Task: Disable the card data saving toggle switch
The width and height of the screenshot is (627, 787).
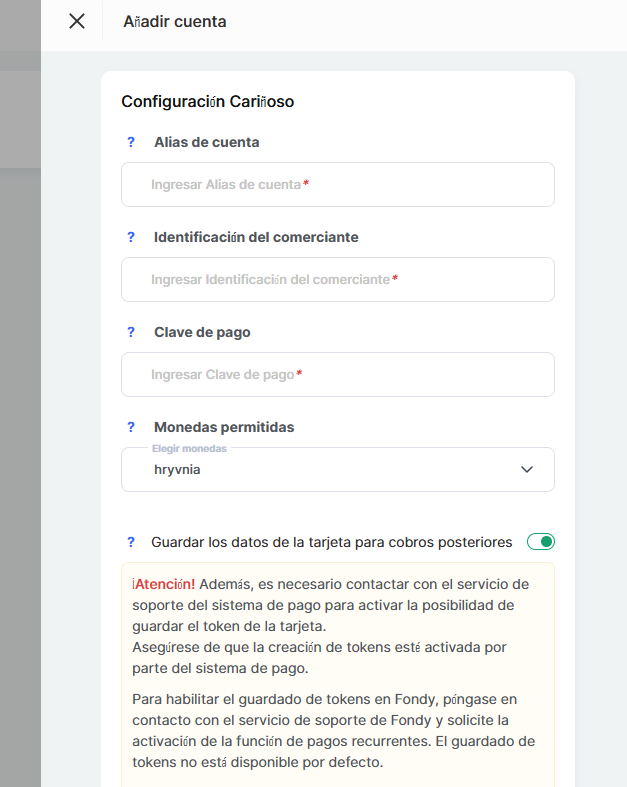Action: click(541, 542)
